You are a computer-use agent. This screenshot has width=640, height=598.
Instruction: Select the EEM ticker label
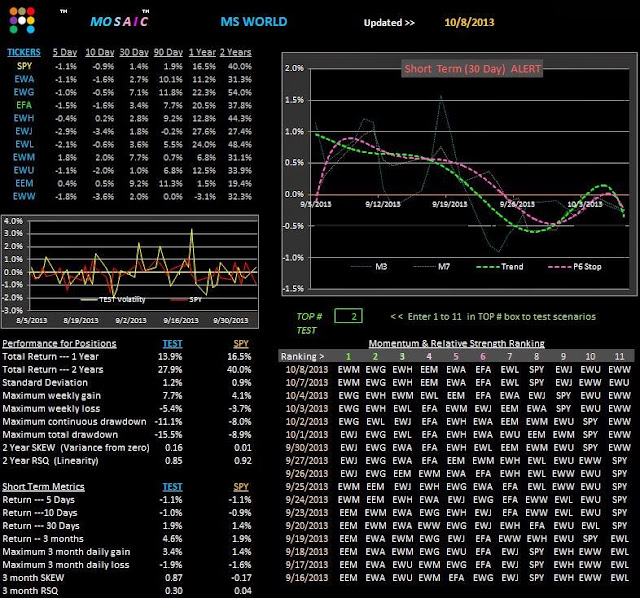pos(24,184)
